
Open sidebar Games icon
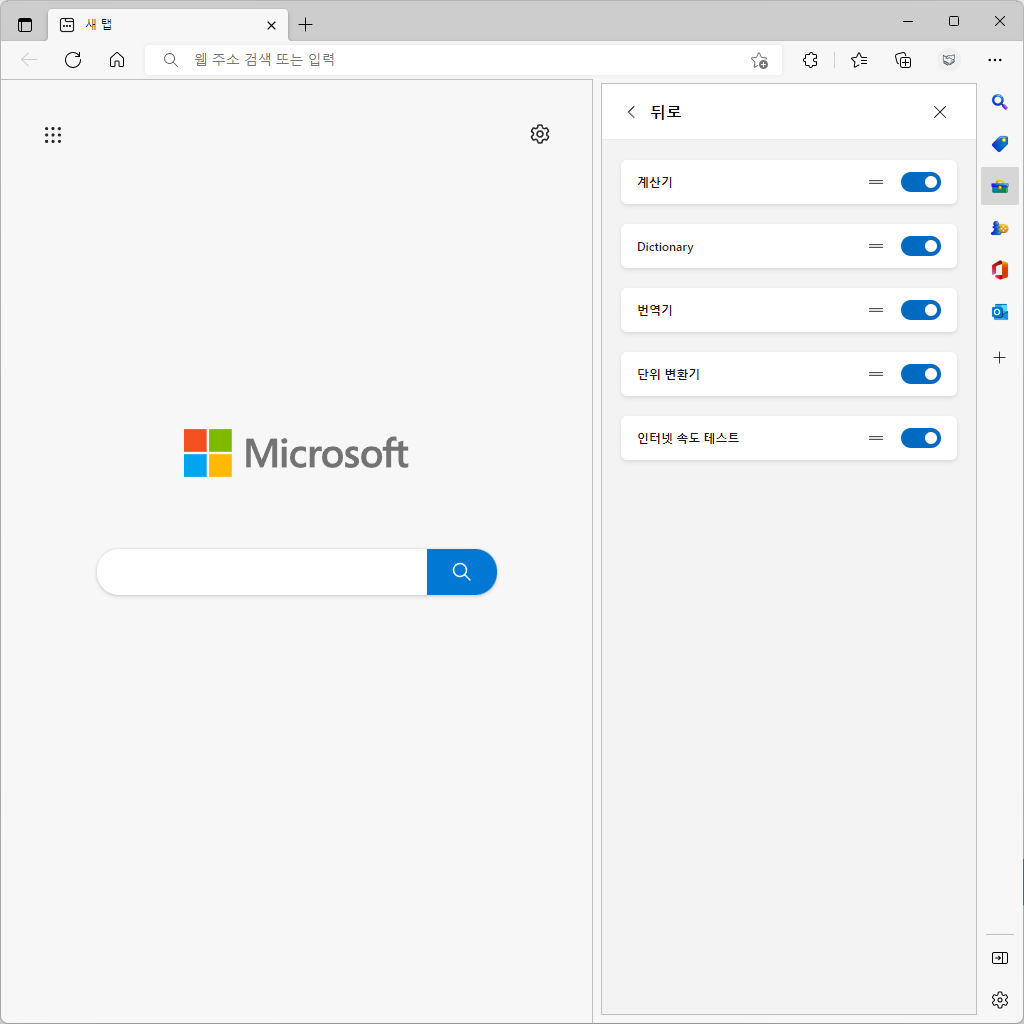point(999,228)
